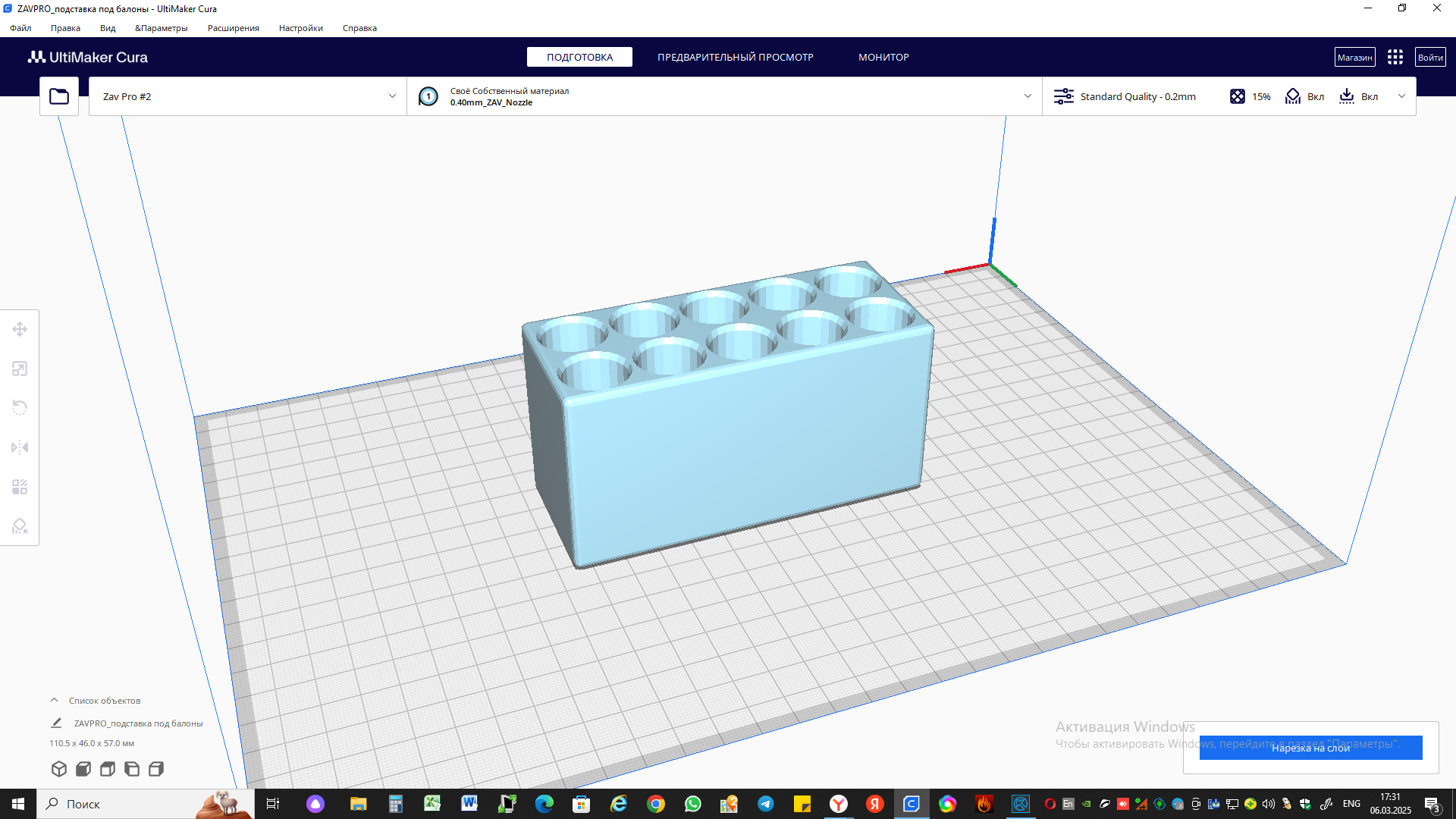
Task: Open the apps grid icon near Магазин
Action: point(1395,58)
